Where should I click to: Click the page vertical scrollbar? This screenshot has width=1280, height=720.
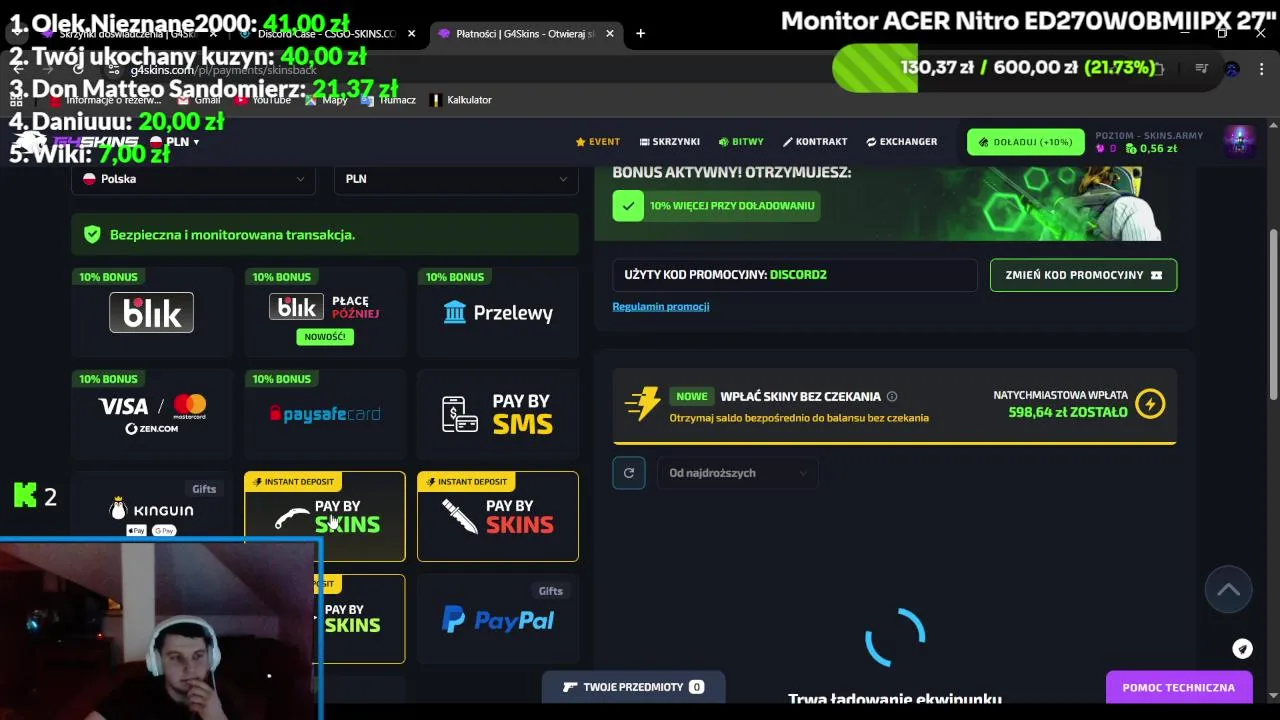coord(1274,315)
